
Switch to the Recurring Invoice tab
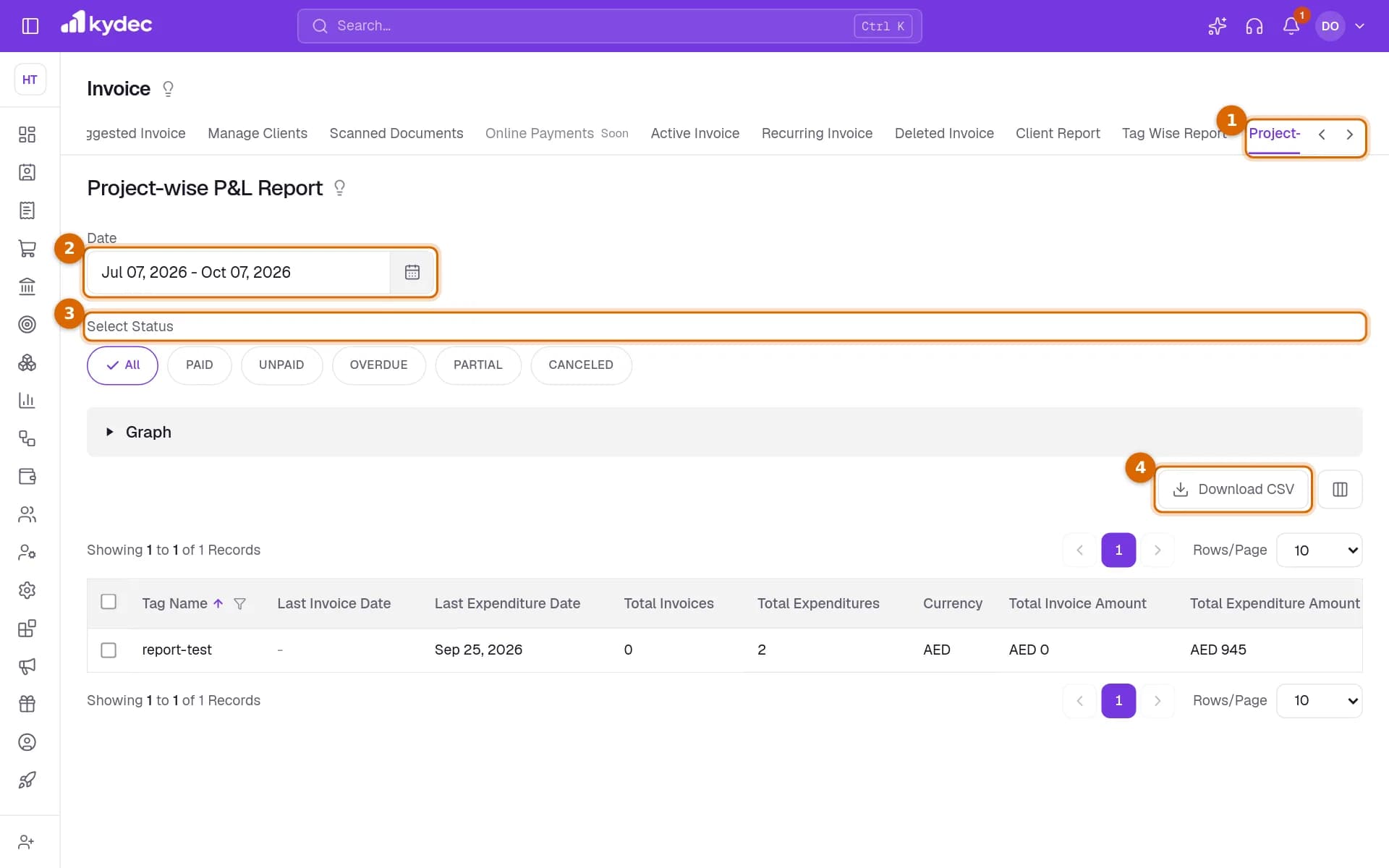pyautogui.click(x=817, y=133)
